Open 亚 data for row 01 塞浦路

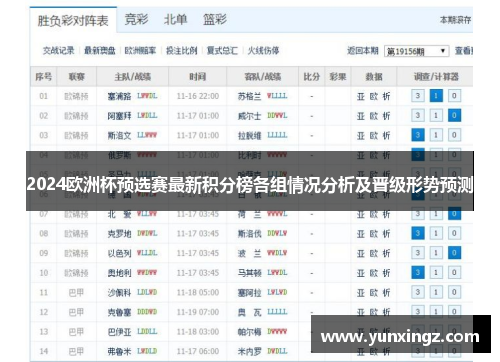361,96
